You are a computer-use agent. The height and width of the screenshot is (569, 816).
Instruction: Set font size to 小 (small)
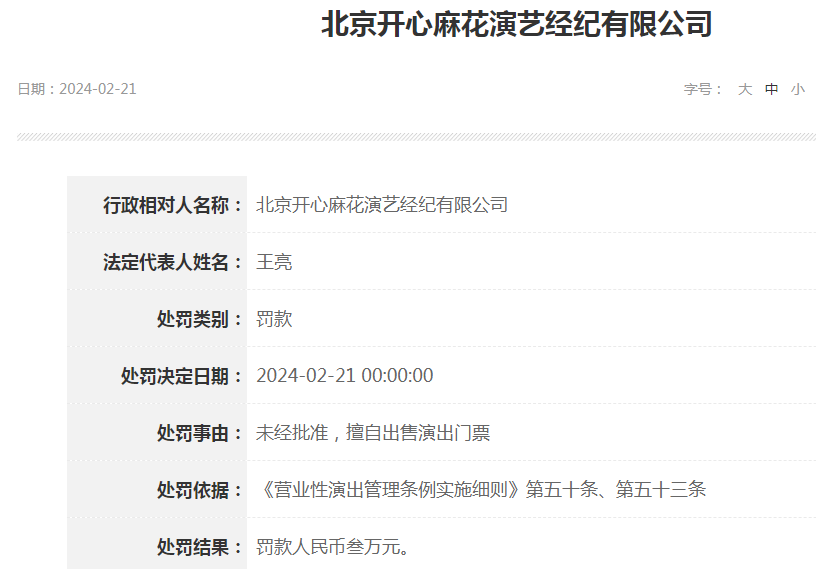pyautogui.click(x=798, y=89)
